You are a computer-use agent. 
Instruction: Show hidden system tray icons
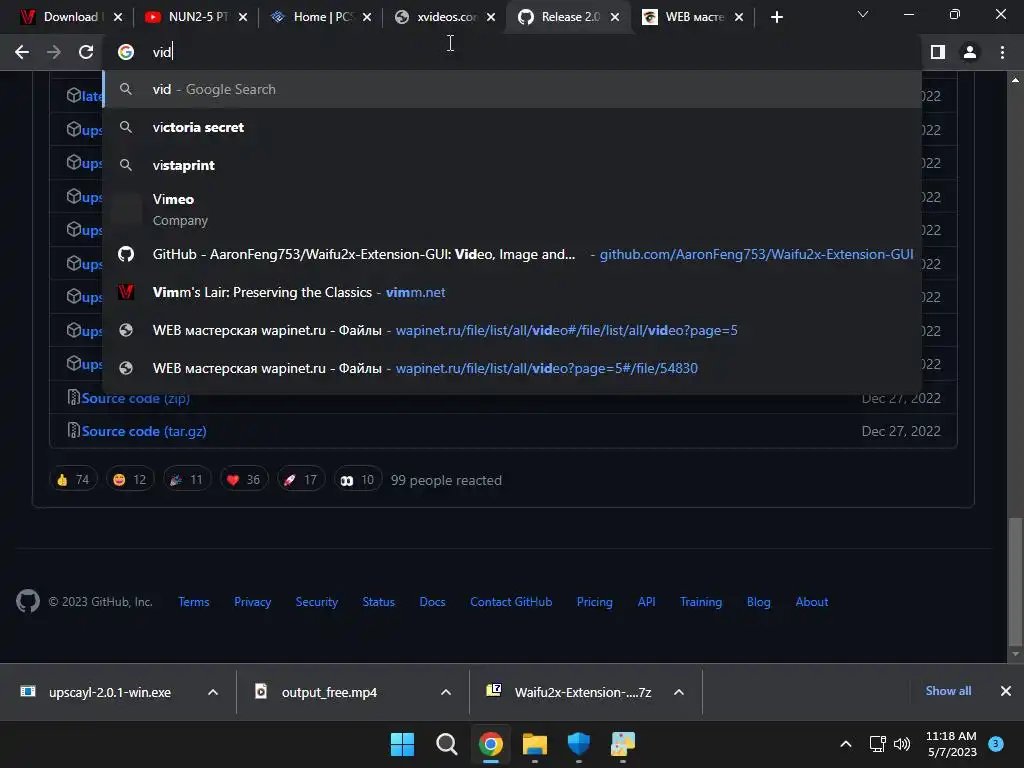(x=846, y=744)
